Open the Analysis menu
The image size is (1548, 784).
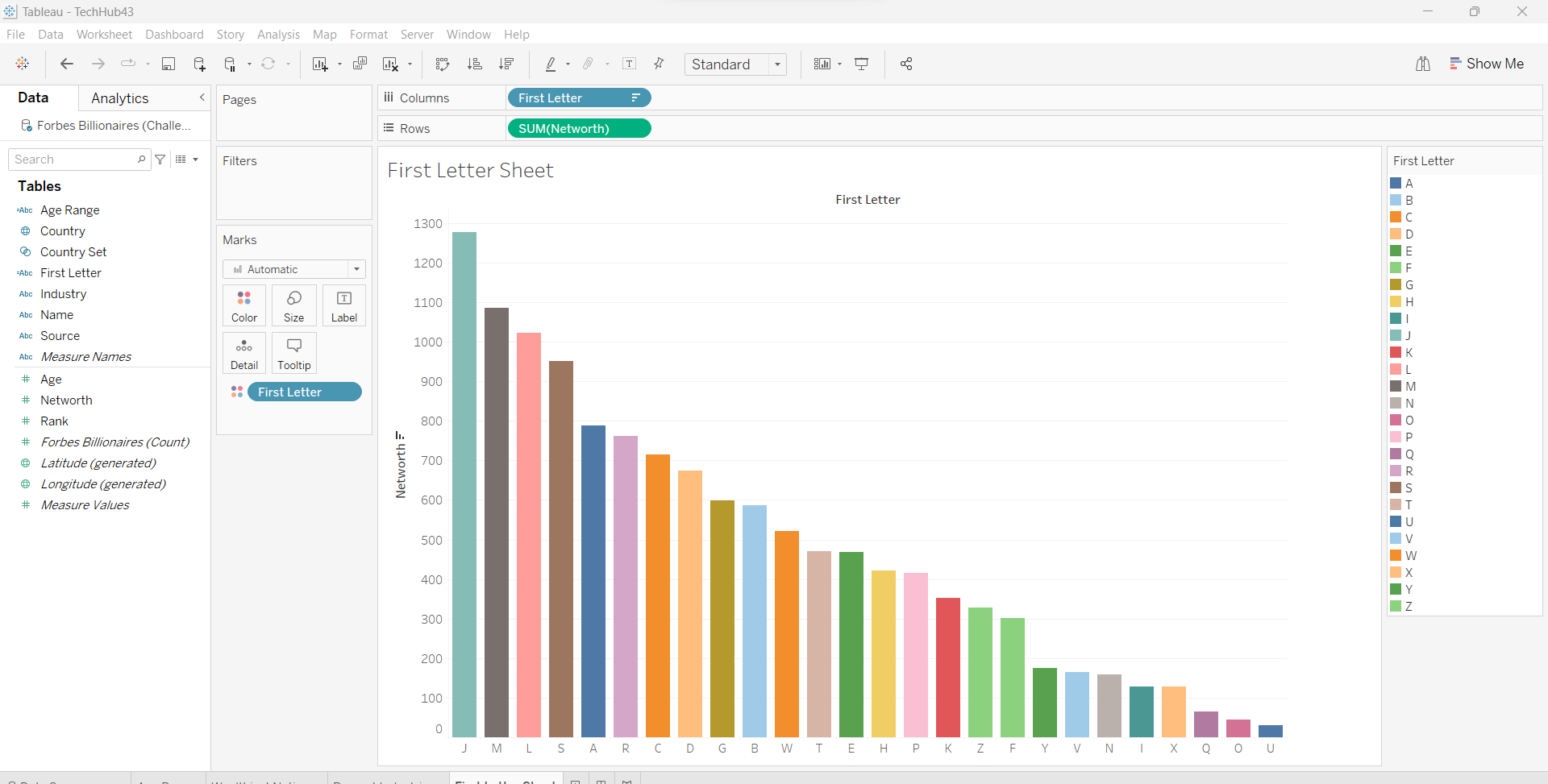278,35
